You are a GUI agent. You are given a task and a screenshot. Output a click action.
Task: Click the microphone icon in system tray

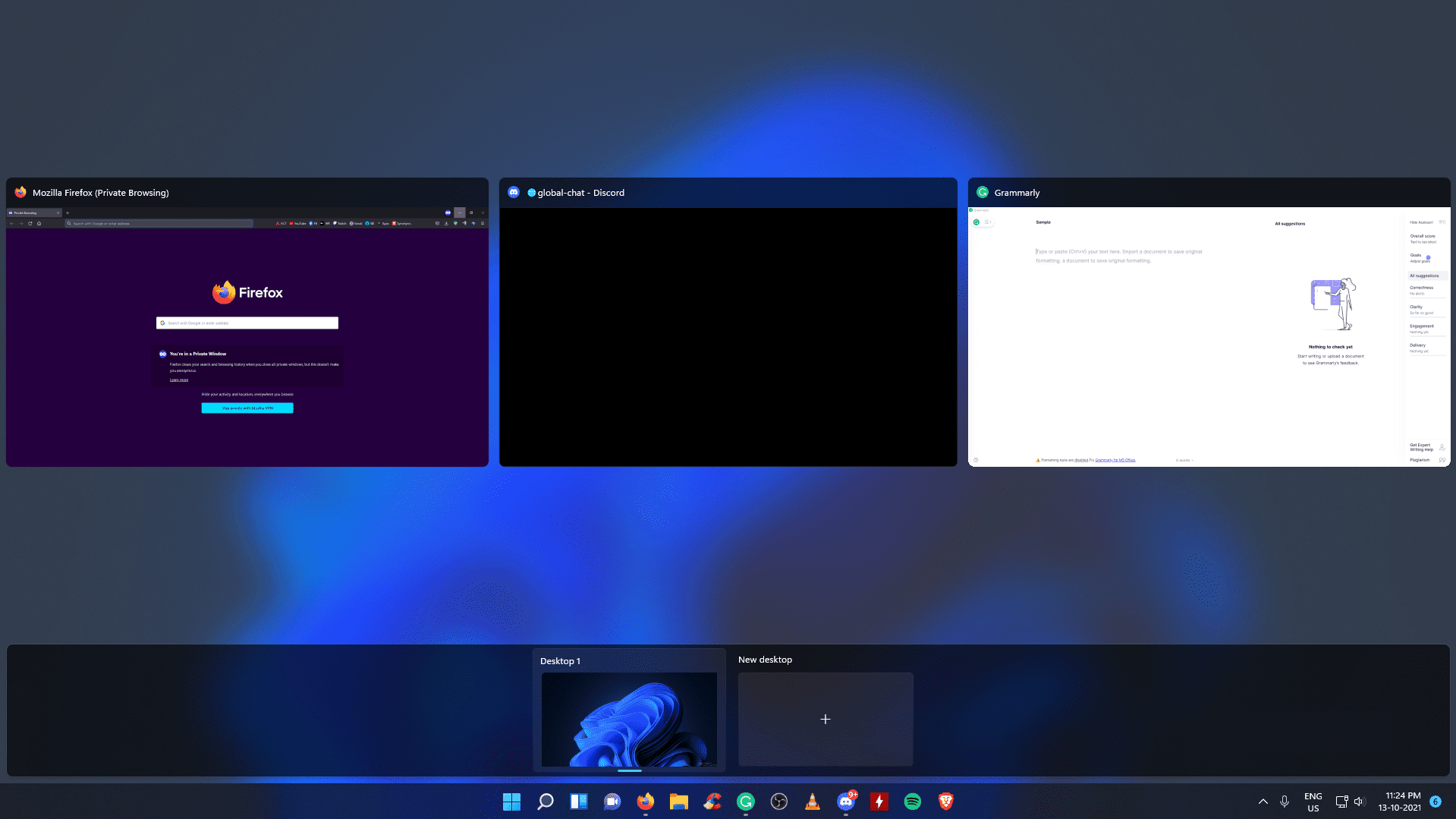coord(1284,802)
